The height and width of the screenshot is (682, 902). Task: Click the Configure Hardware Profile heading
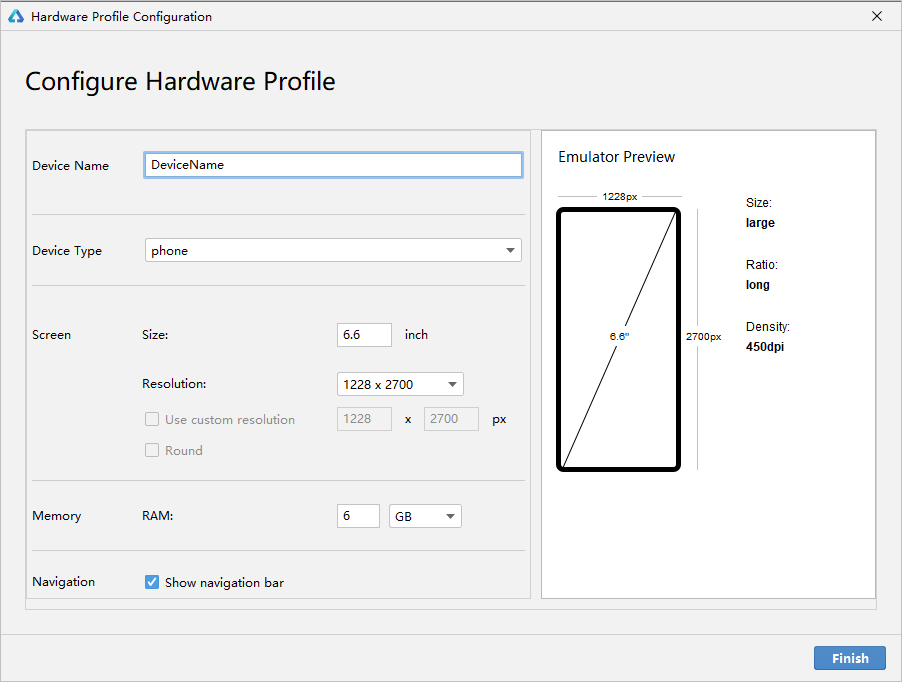click(x=180, y=82)
